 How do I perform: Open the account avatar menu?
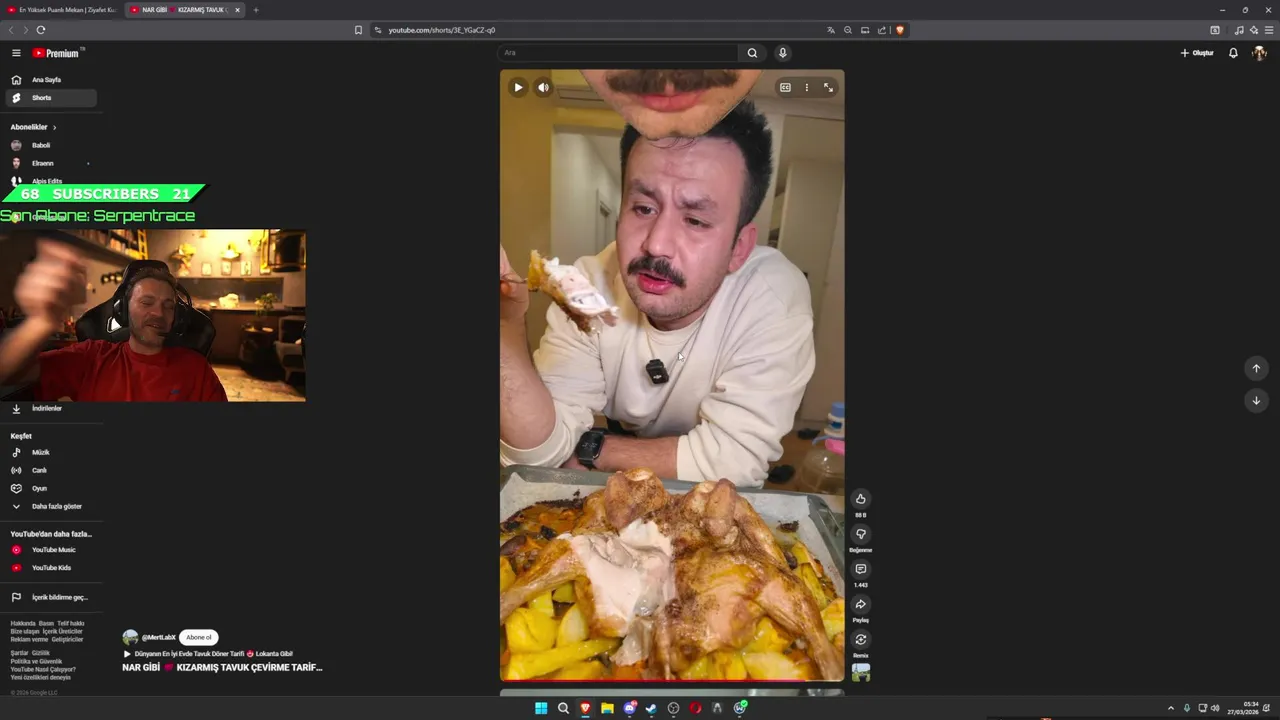[1260, 53]
